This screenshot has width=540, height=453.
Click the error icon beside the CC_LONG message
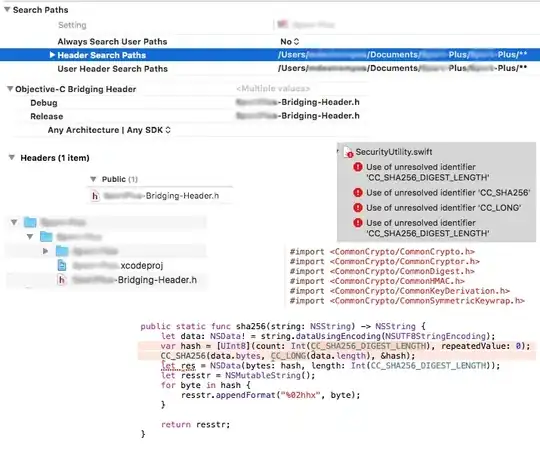click(x=358, y=208)
